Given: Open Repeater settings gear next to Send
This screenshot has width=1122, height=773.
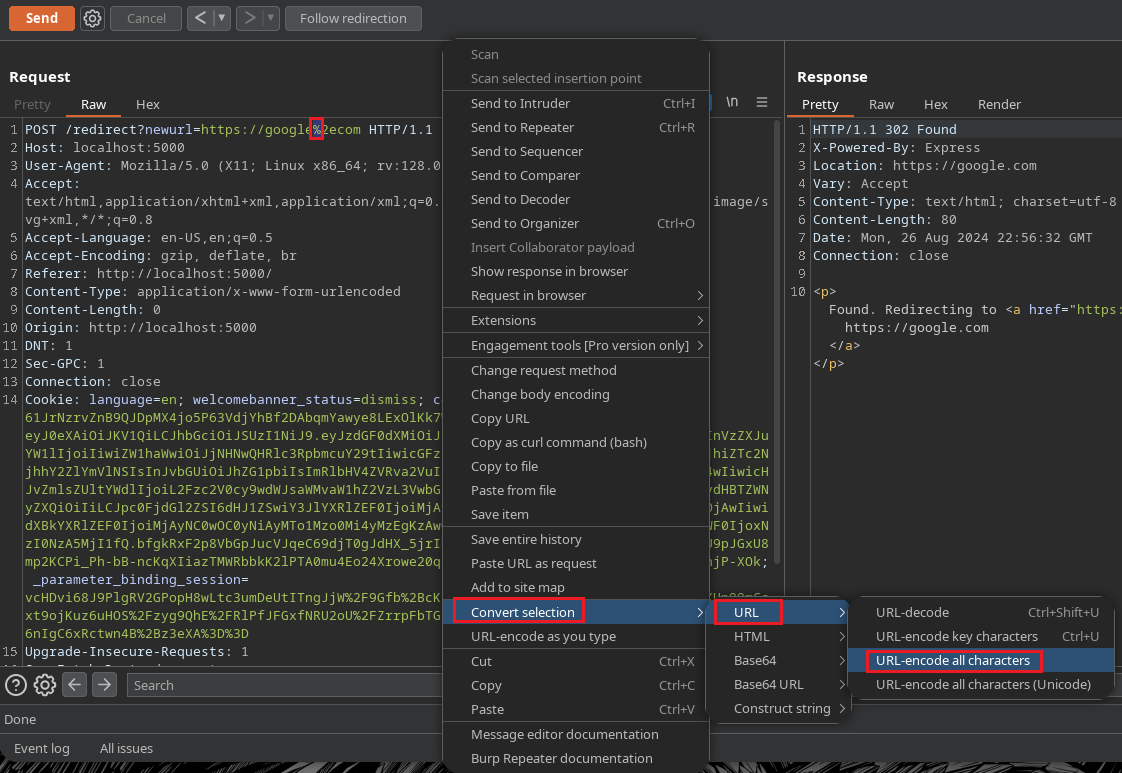Looking at the screenshot, I should [x=92, y=18].
